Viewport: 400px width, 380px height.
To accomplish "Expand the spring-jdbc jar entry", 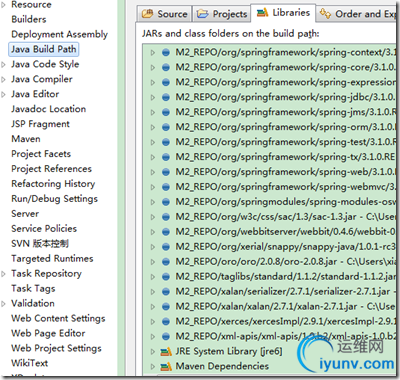I will point(153,98).
